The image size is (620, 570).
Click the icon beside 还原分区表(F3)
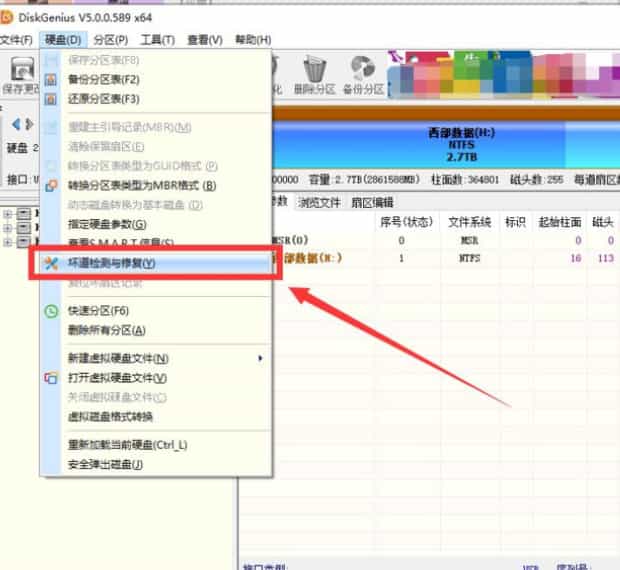pyautogui.click(x=52, y=99)
